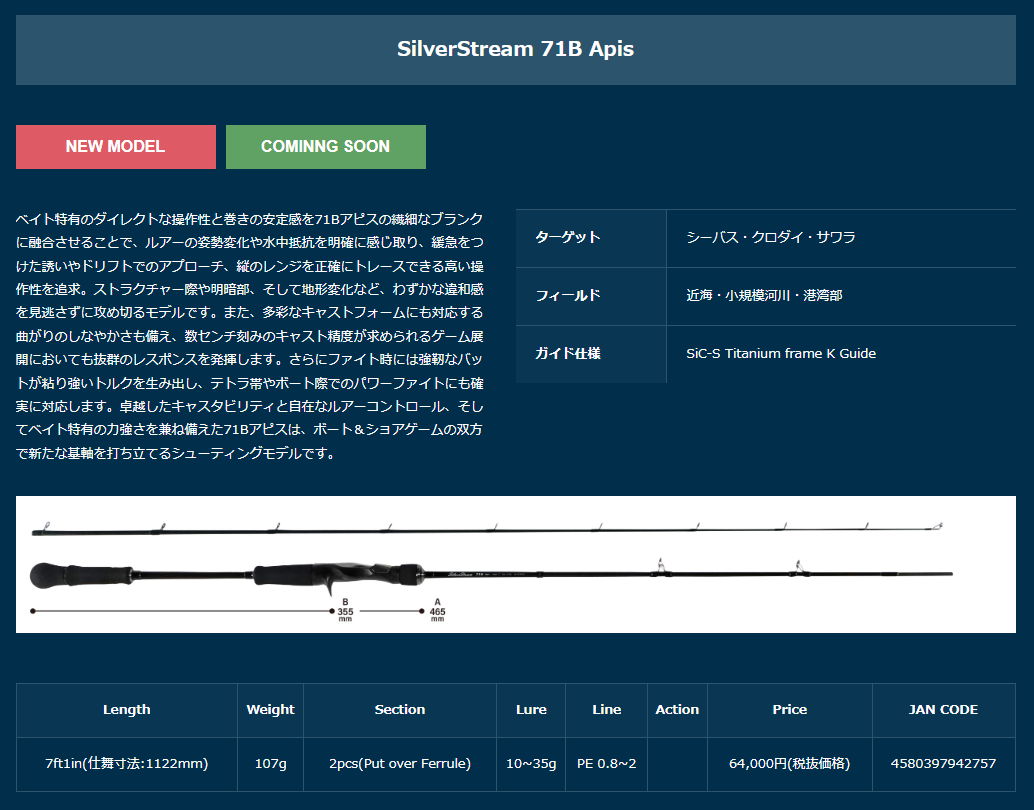Click the JAN code value 4580397942757

tap(943, 764)
